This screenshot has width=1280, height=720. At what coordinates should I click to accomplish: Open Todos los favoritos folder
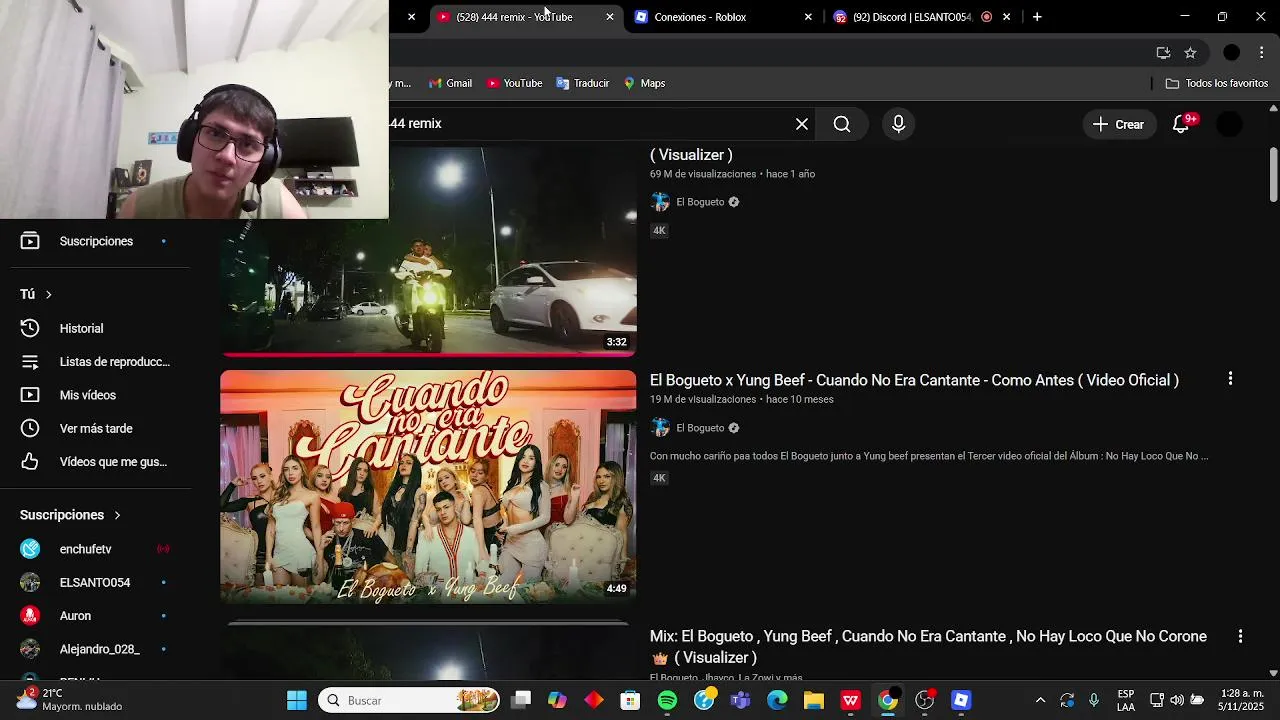click(1217, 83)
